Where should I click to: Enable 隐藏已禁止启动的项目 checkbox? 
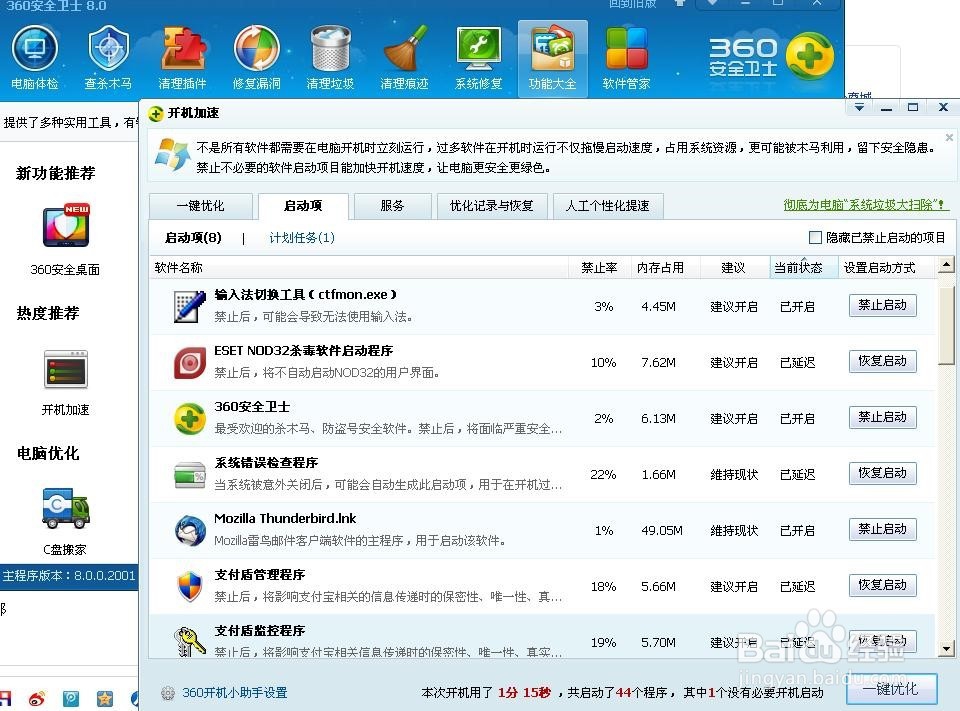(815, 238)
